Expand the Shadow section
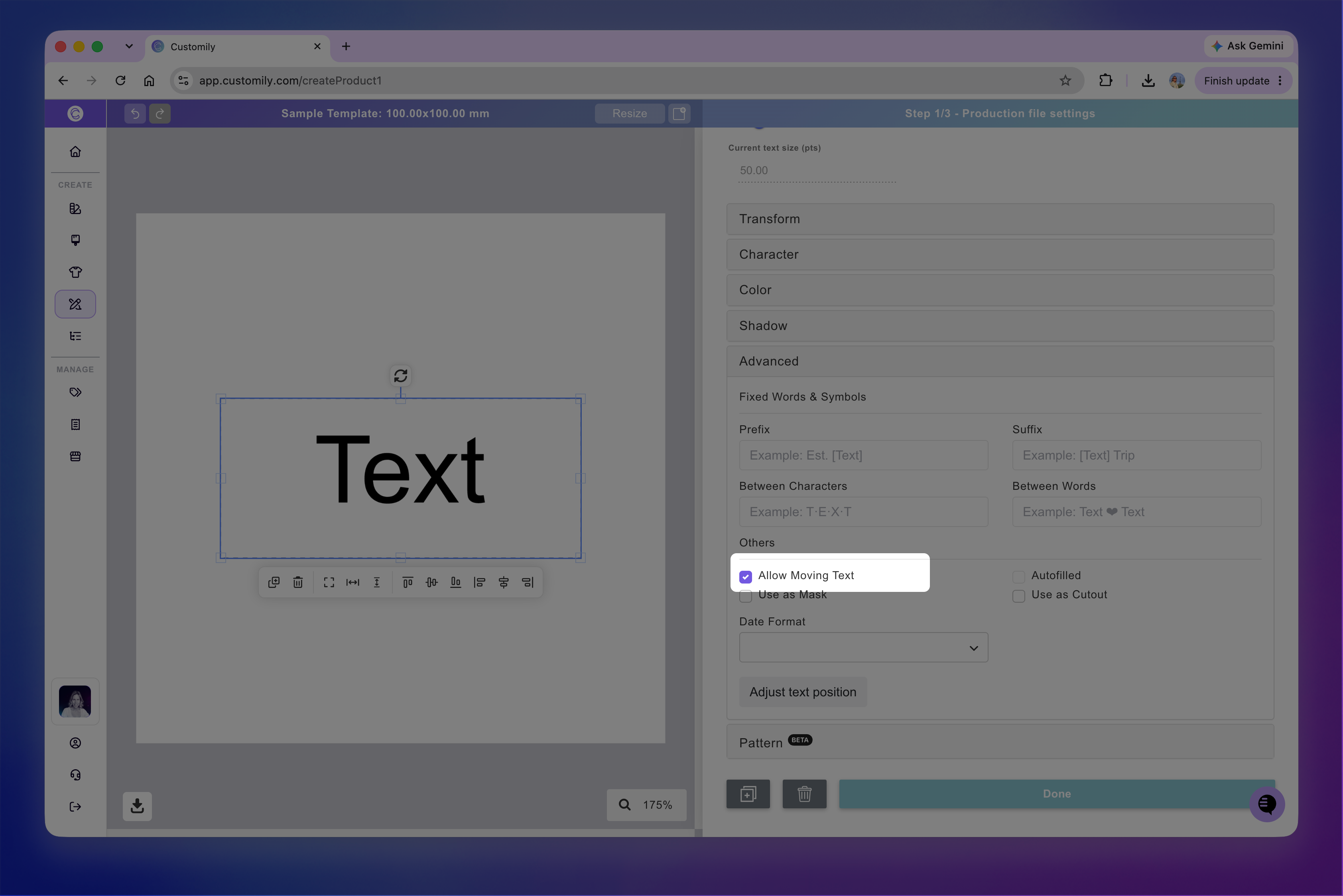Viewport: 1343px width, 896px height. click(x=1000, y=326)
